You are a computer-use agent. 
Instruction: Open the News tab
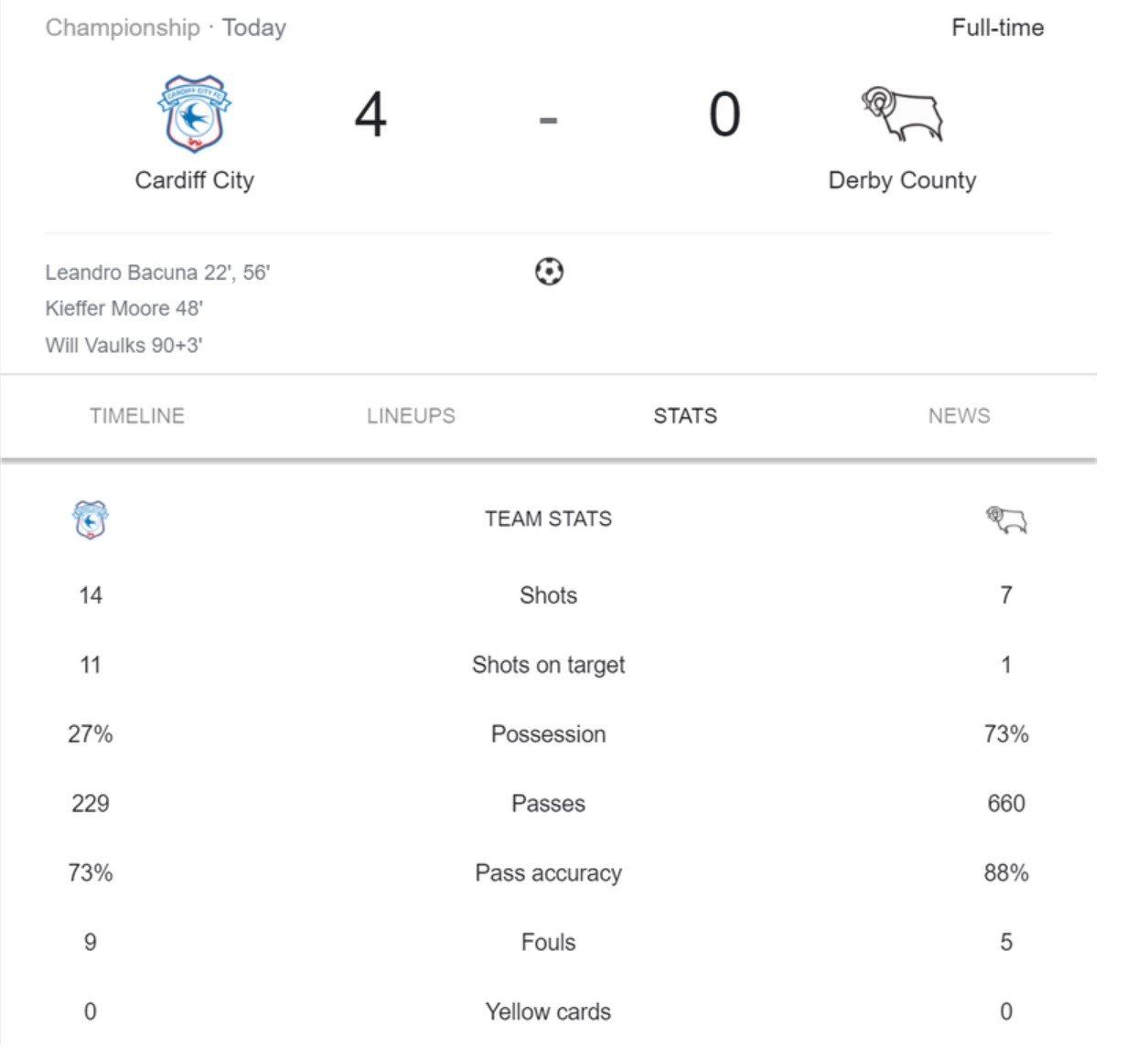coord(959,416)
